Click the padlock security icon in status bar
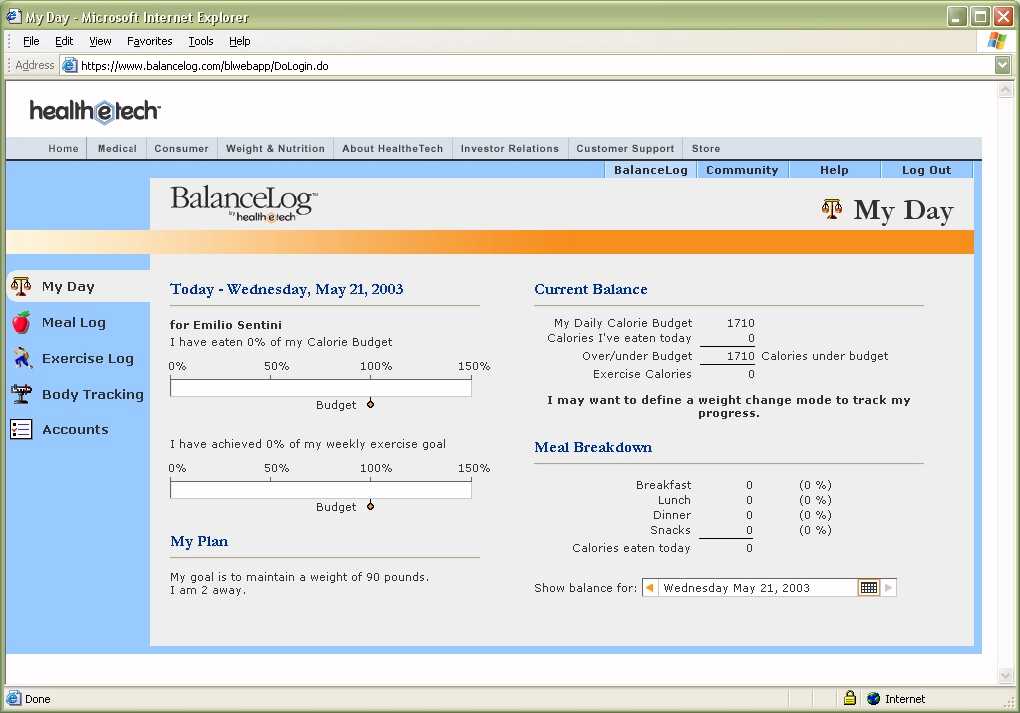 click(x=849, y=698)
